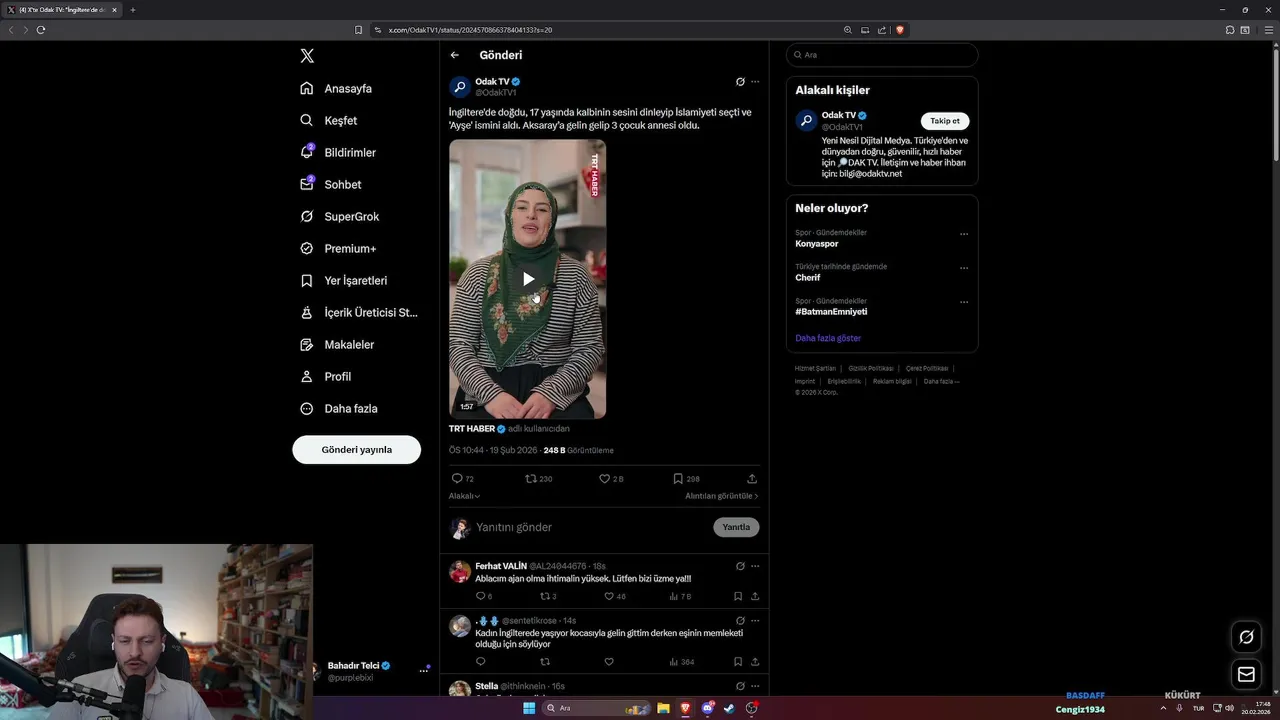Open more options on Odak TV post

(x=755, y=82)
